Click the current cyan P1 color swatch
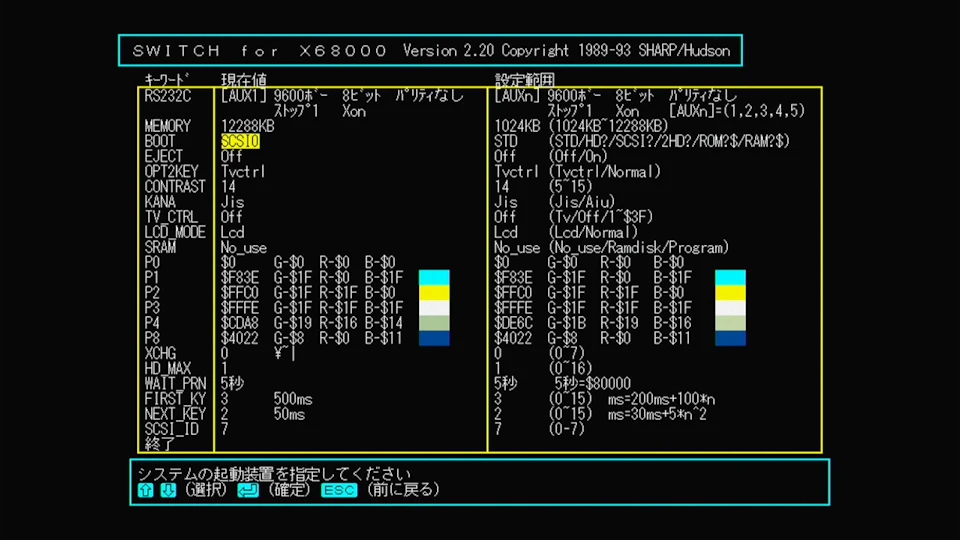The height and width of the screenshot is (540, 960). [434, 277]
